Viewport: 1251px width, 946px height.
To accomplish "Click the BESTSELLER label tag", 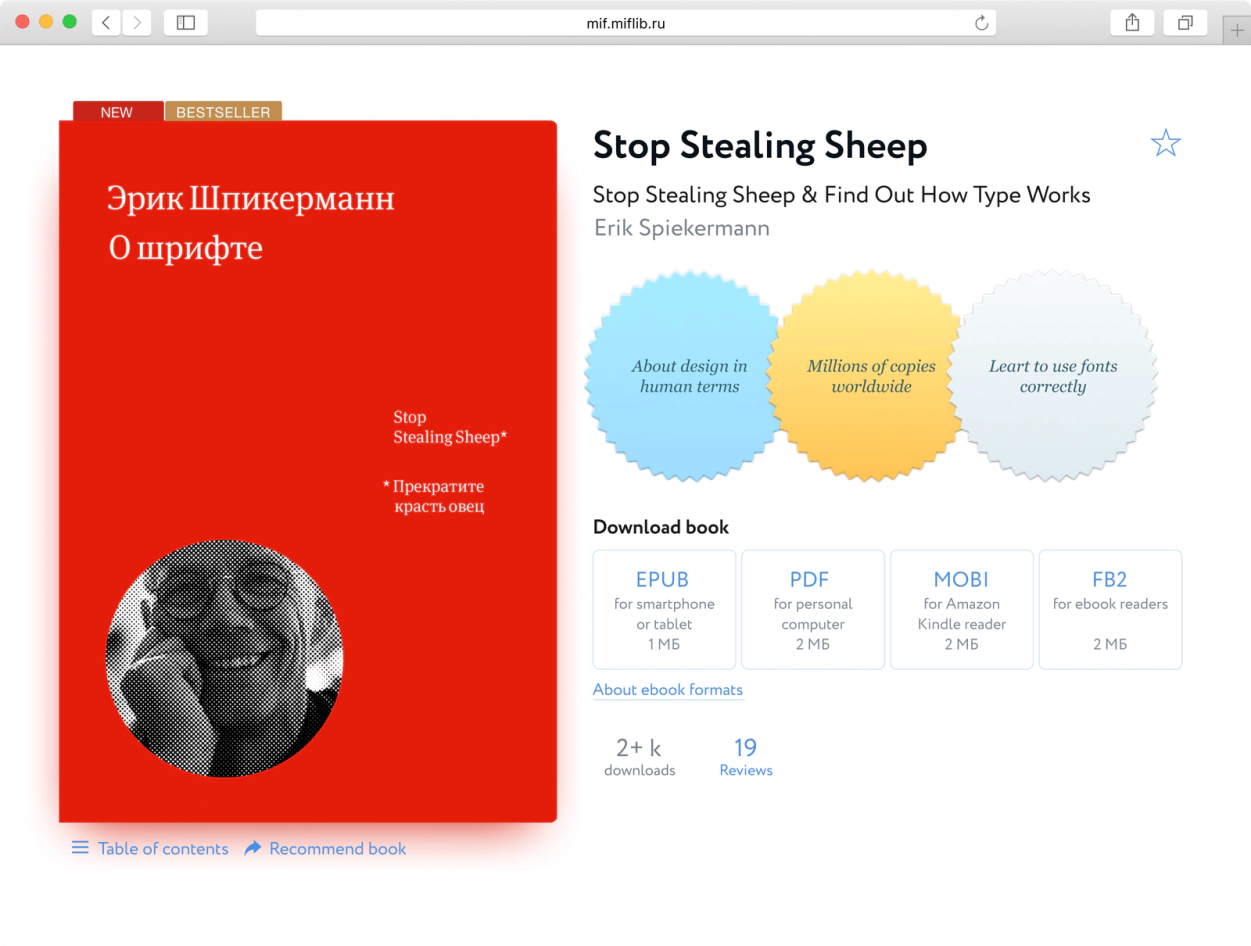I will point(223,111).
